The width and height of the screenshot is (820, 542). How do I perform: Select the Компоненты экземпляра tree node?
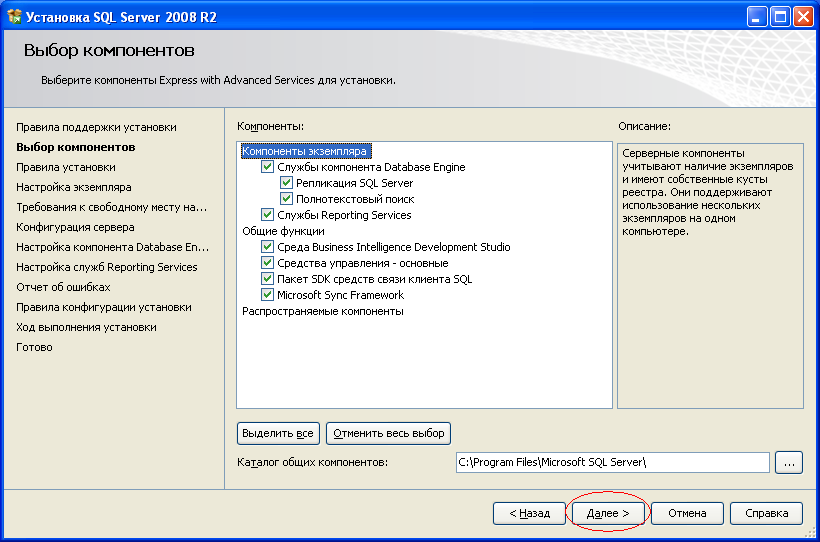click(306, 151)
